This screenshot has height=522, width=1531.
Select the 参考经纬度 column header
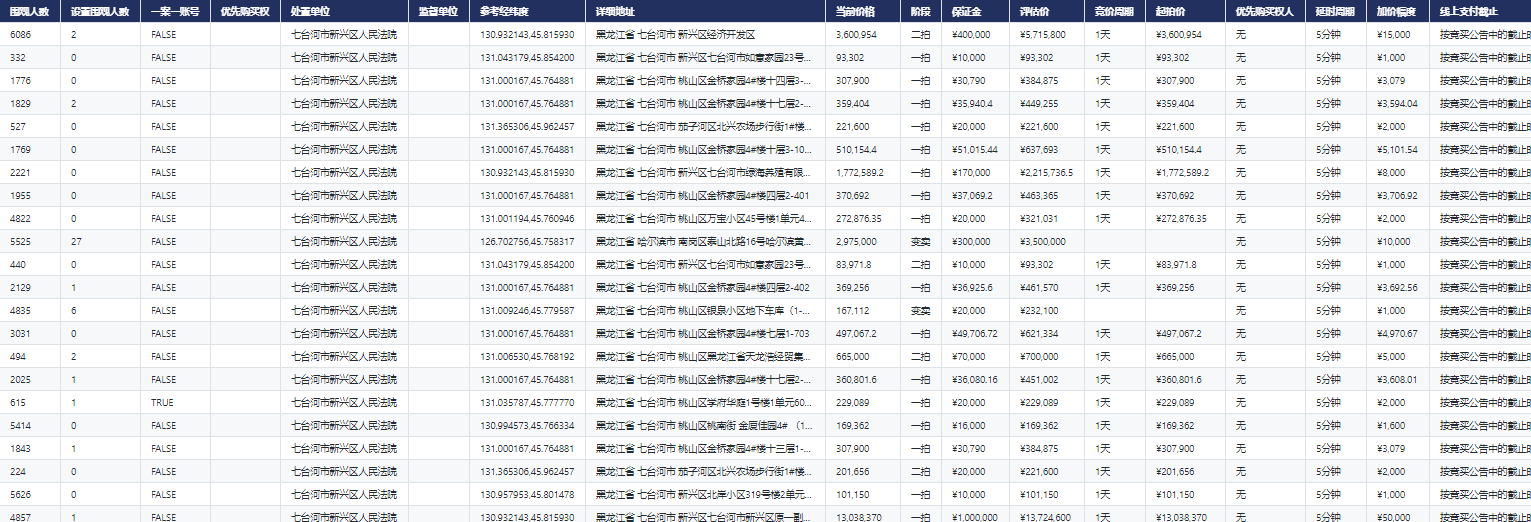528,11
